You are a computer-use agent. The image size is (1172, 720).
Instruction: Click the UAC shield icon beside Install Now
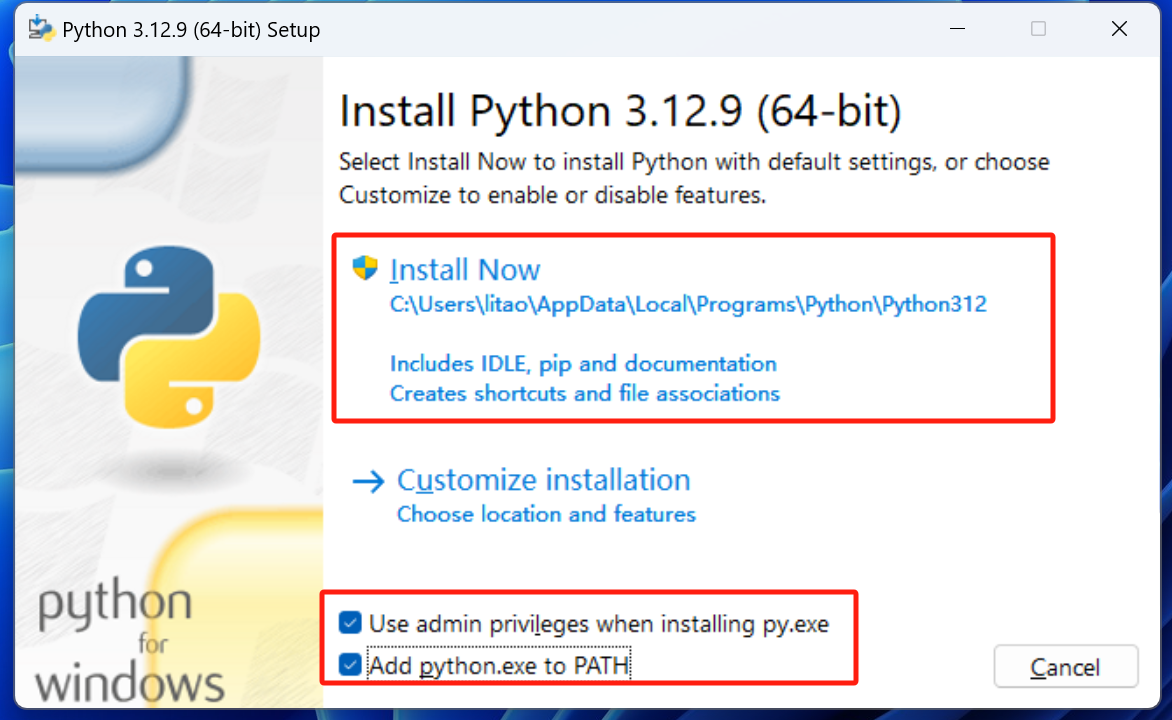[365, 268]
